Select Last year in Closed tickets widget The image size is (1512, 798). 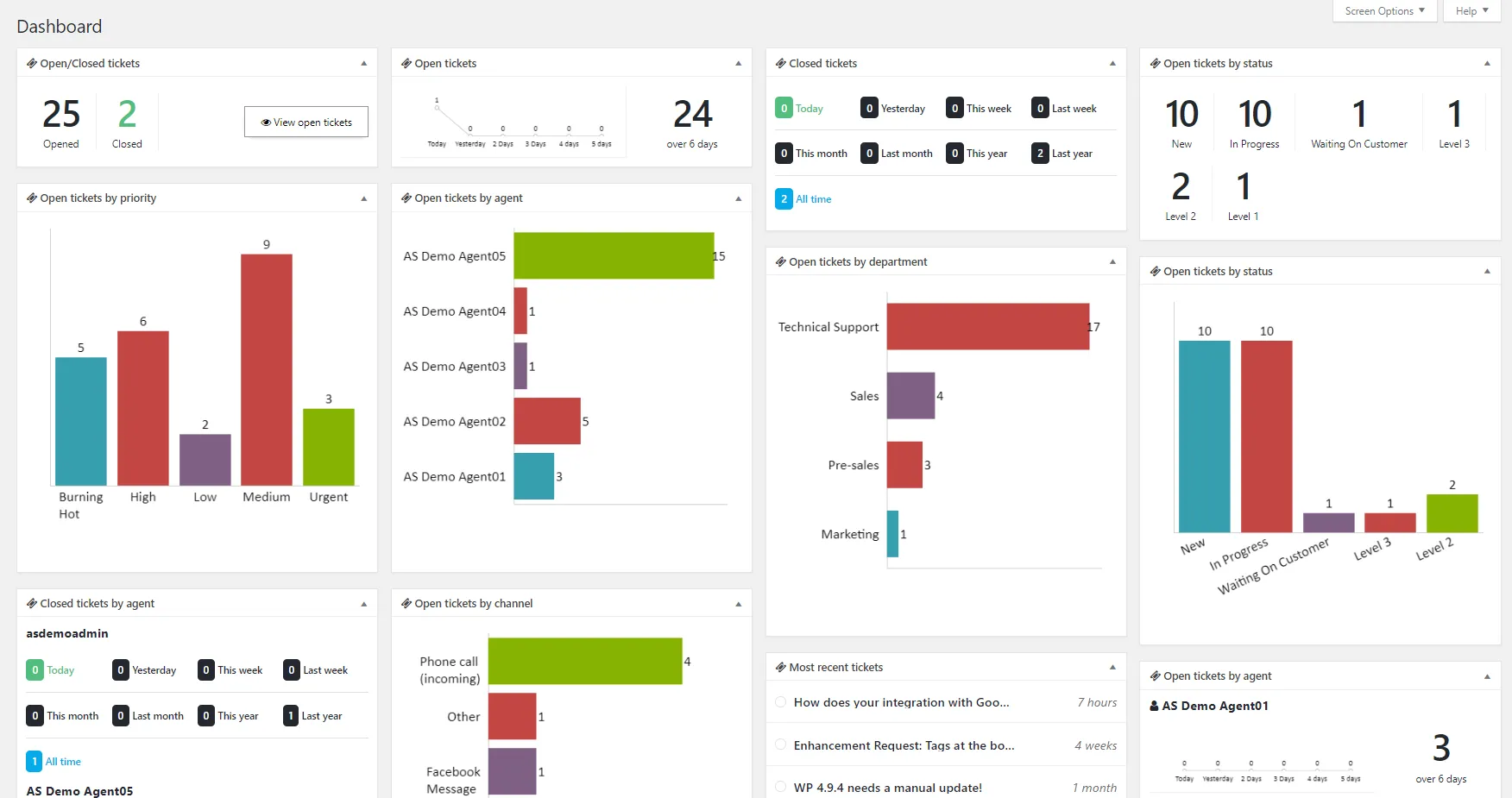[x=1062, y=153]
